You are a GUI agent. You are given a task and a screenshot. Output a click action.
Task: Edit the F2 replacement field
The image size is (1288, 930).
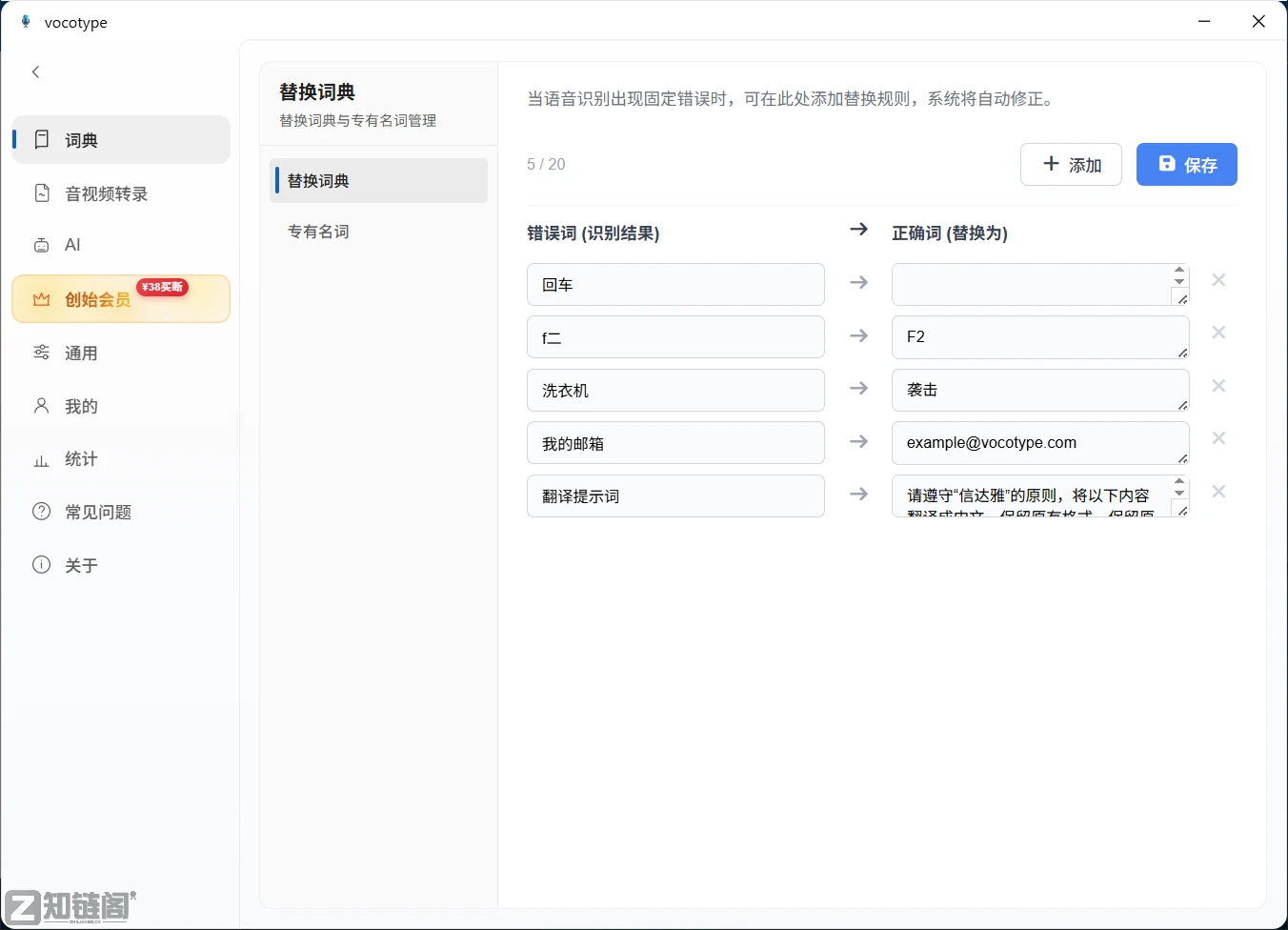(1040, 337)
